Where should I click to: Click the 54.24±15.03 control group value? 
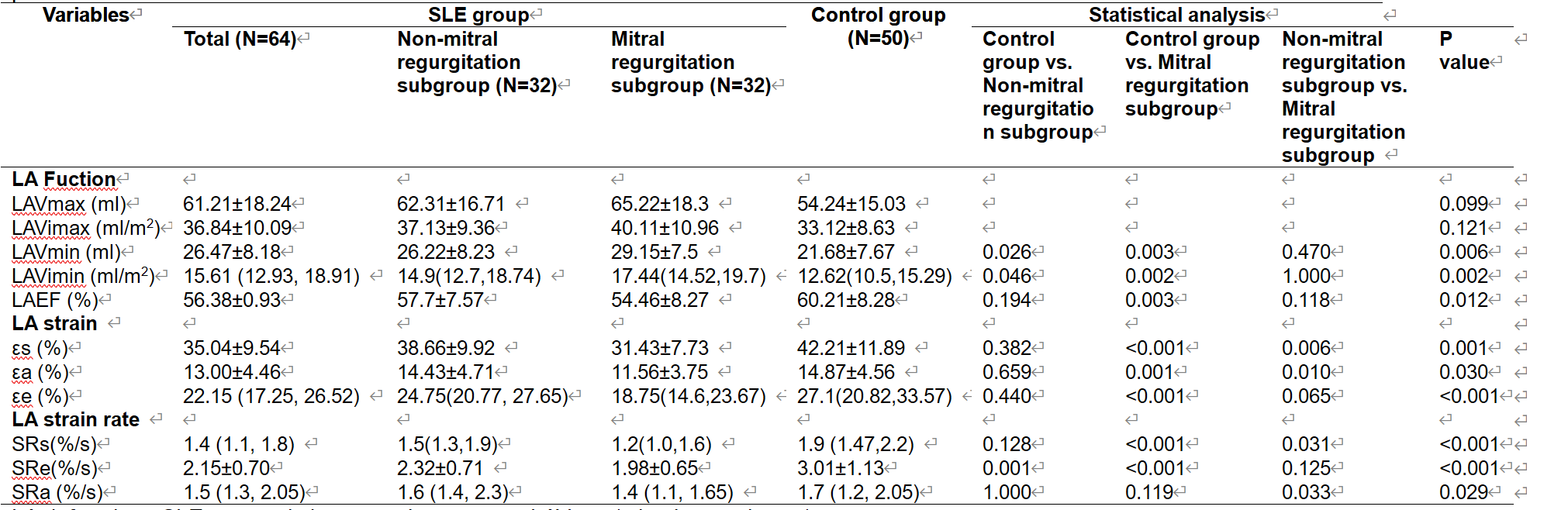(x=851, y=204)
